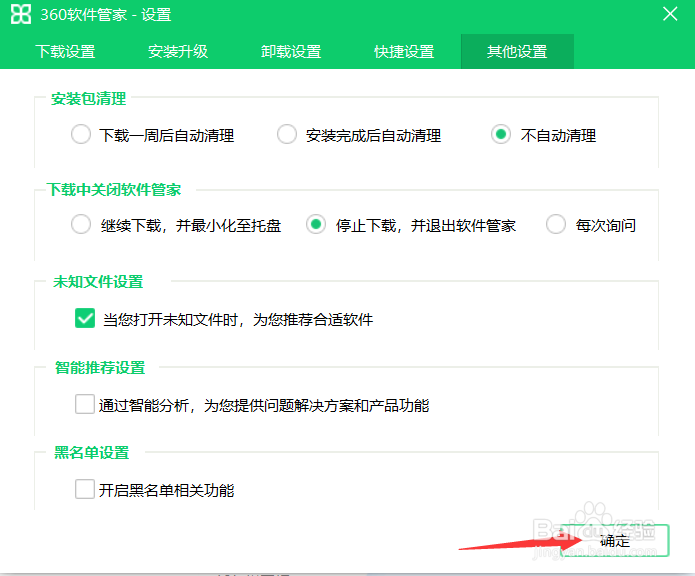The width and height of the screenshot is (695, 576).
Task: Enable 通过智能分析 recommendation checkbox
Action: (85, 404)
